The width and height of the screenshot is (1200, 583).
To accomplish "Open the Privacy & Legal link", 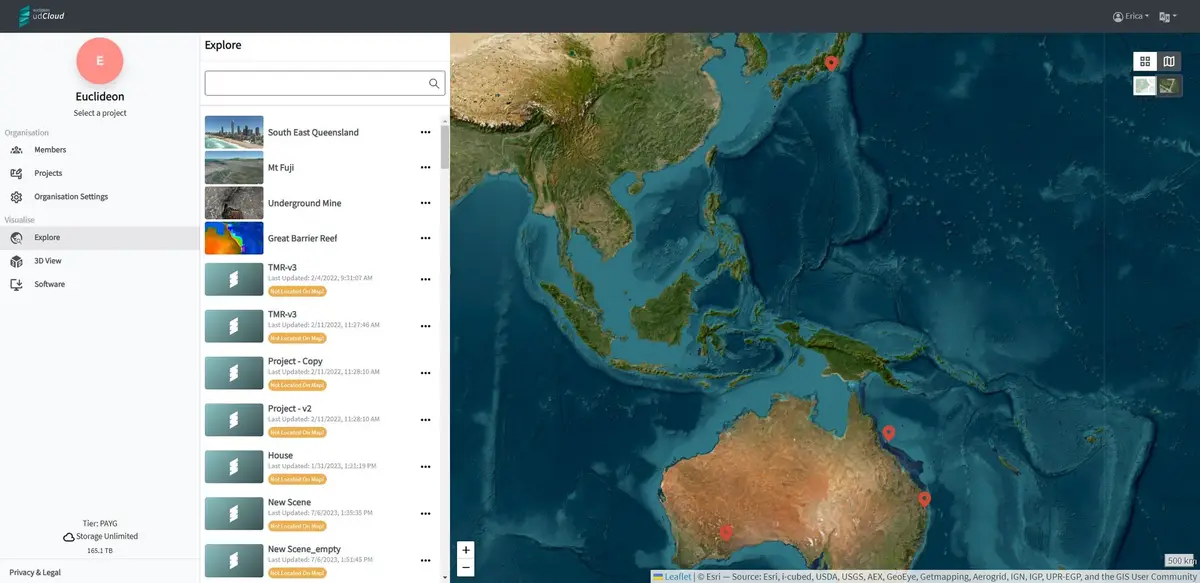I will (35, 572).
